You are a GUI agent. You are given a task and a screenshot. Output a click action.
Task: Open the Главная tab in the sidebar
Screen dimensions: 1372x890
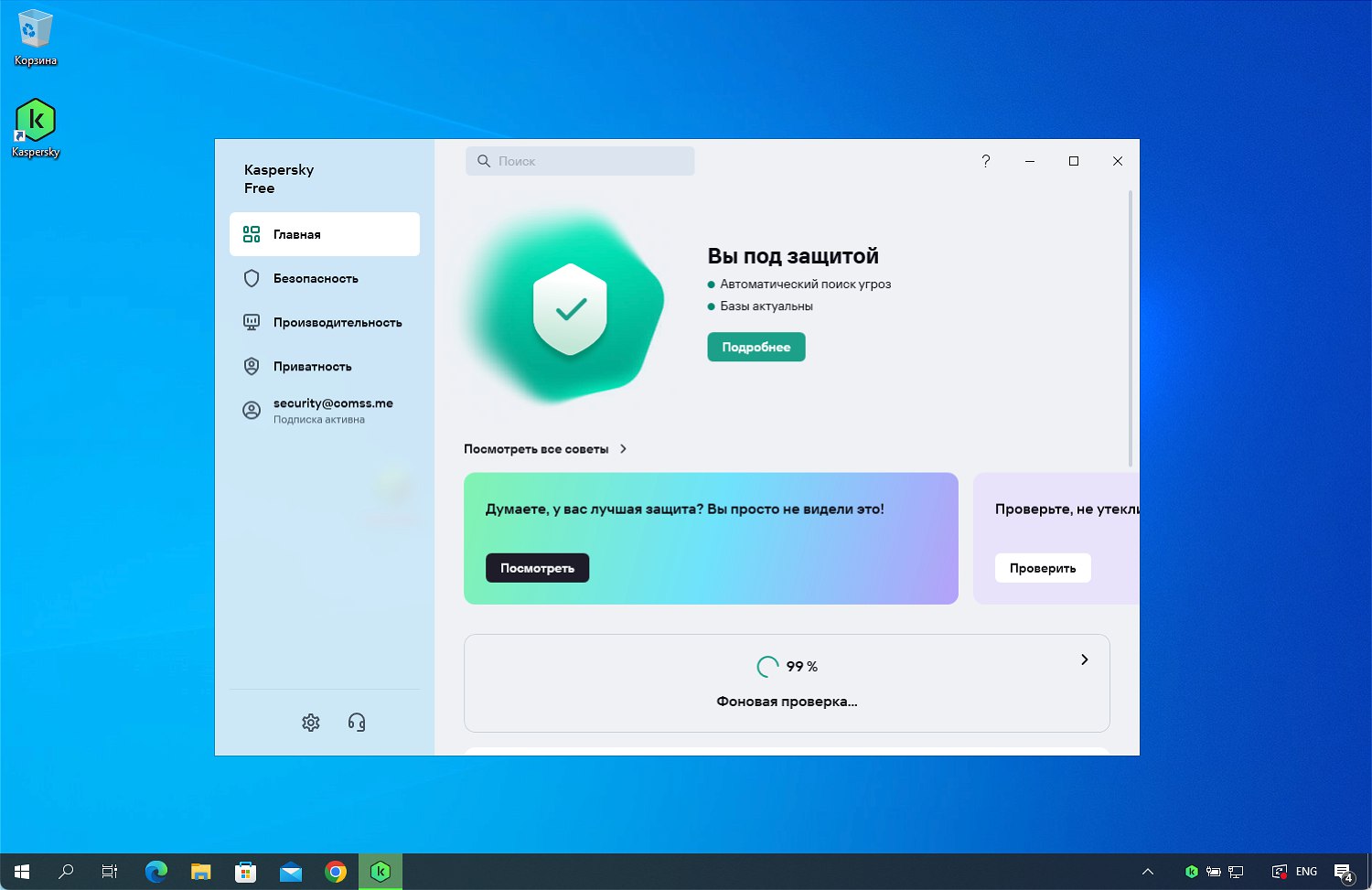(x=325, y=234)
